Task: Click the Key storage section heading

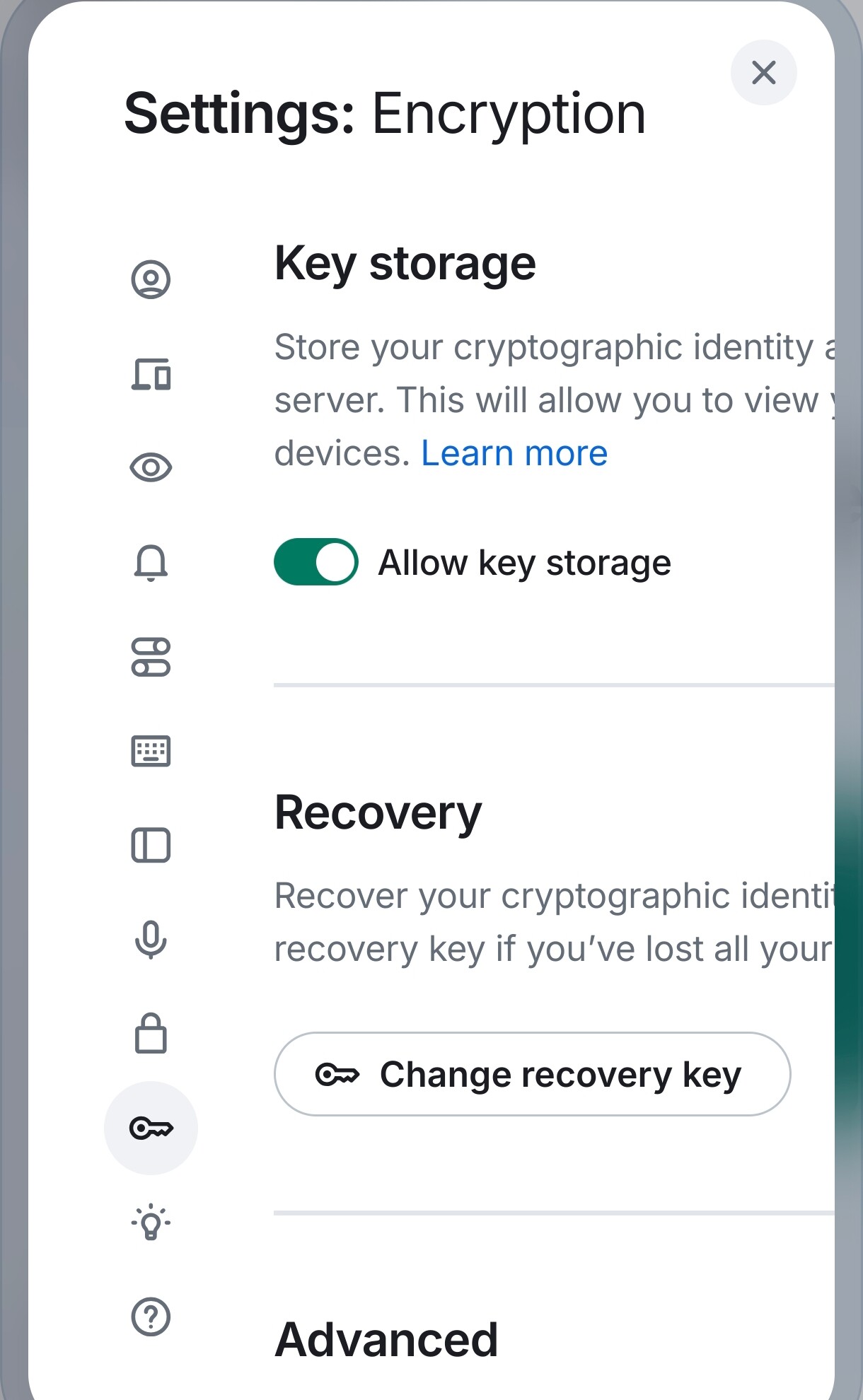Action: tap(405, 264)
